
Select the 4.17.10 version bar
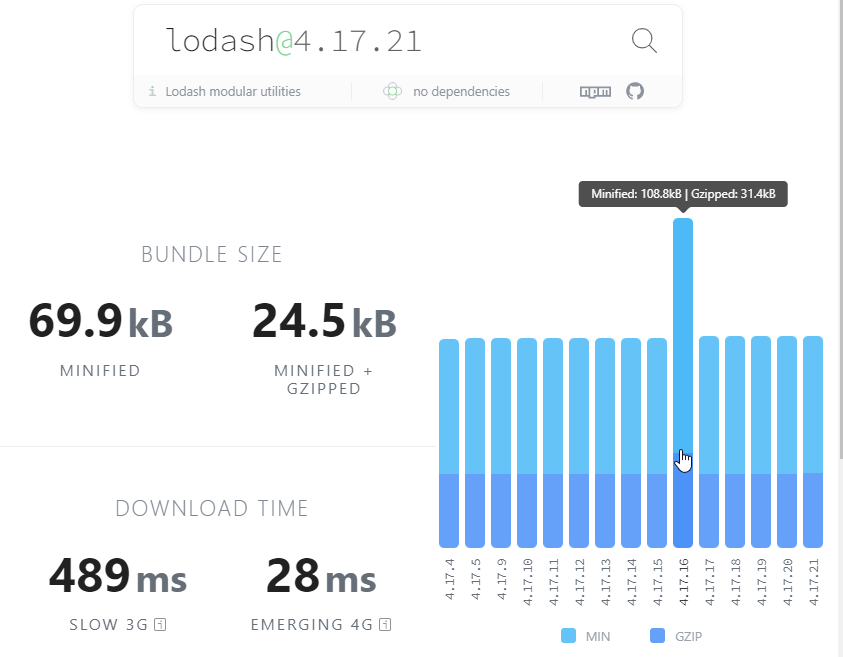point(527,443)
